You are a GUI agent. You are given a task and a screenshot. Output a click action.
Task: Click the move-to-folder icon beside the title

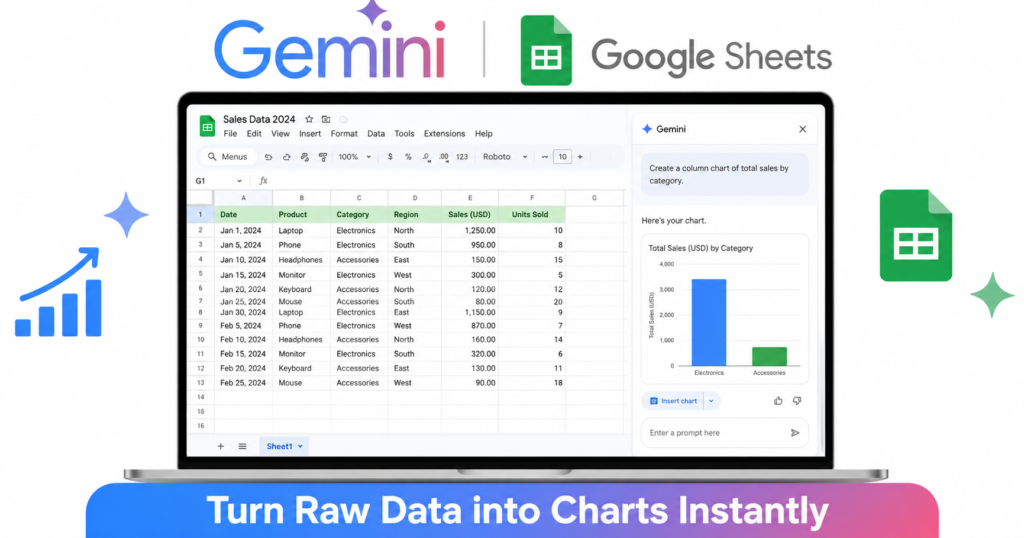coord(326,119)
